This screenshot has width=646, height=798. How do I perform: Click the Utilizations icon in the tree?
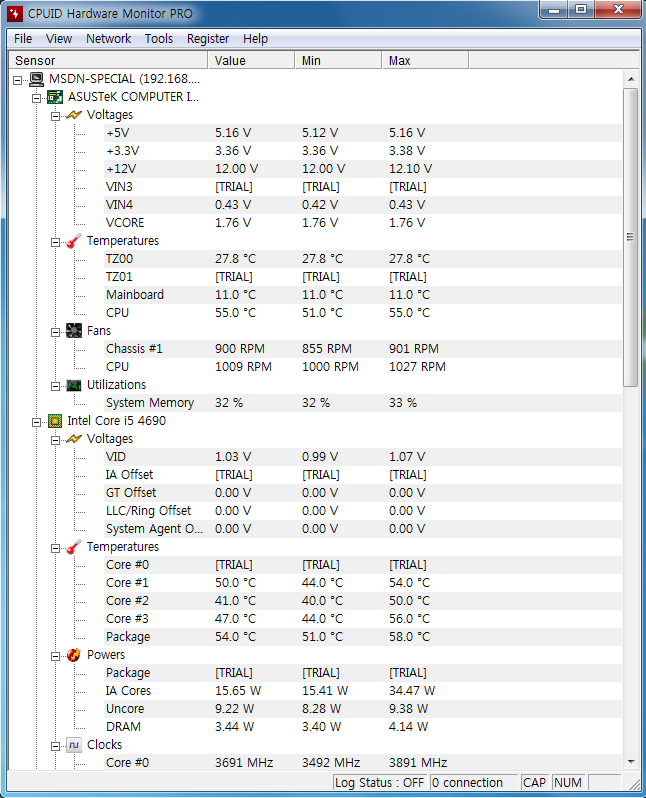(73, 385)
